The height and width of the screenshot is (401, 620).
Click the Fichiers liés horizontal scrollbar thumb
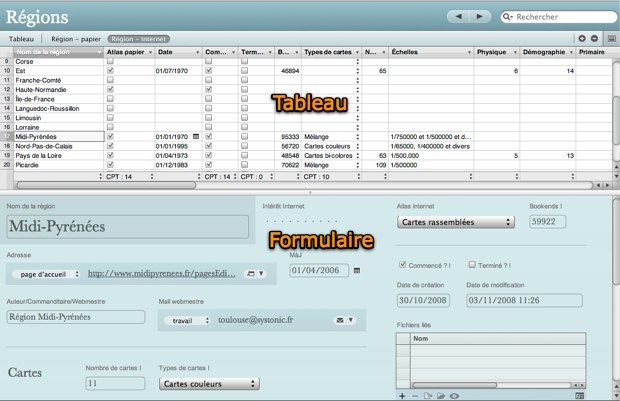[455, 385]
